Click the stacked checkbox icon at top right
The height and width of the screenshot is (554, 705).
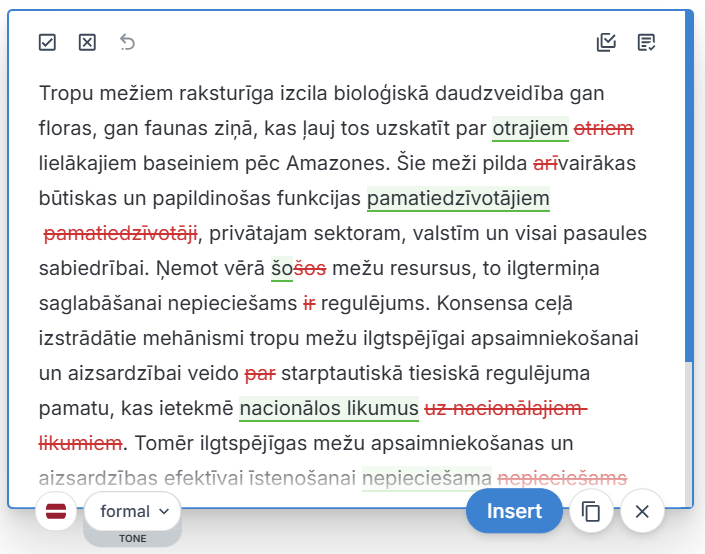(606, 42)
